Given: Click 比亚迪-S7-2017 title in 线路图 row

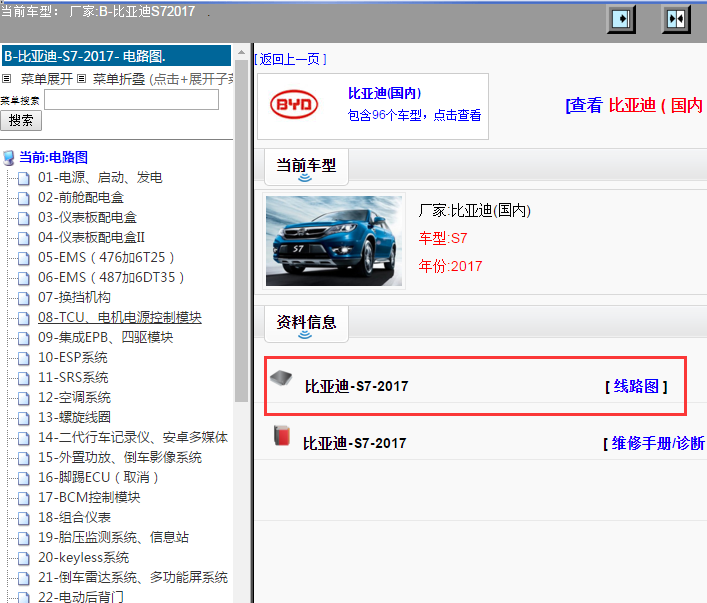Looking at the screenshot, I should 356,387.
